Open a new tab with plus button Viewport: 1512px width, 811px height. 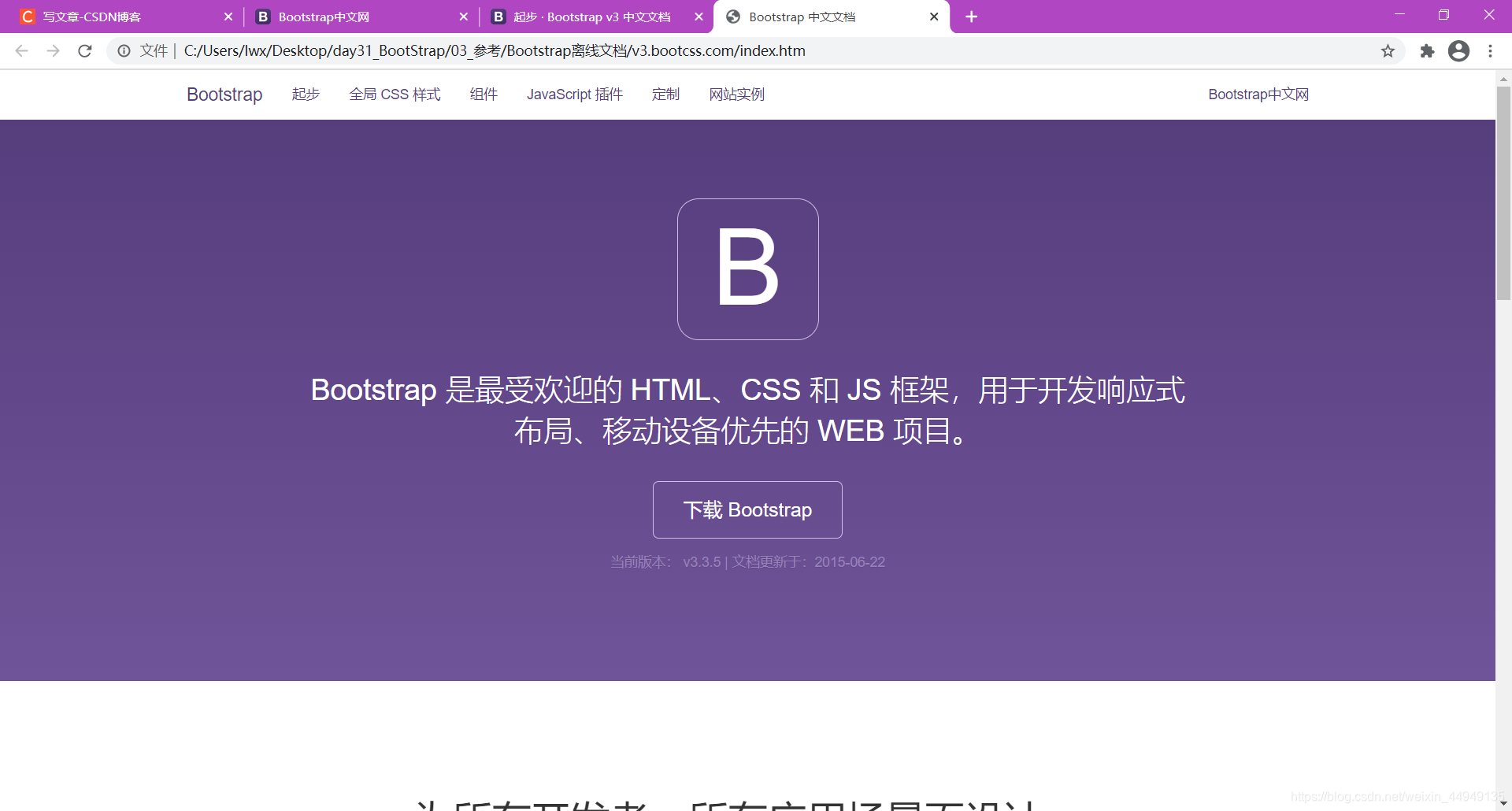point(971,17)
